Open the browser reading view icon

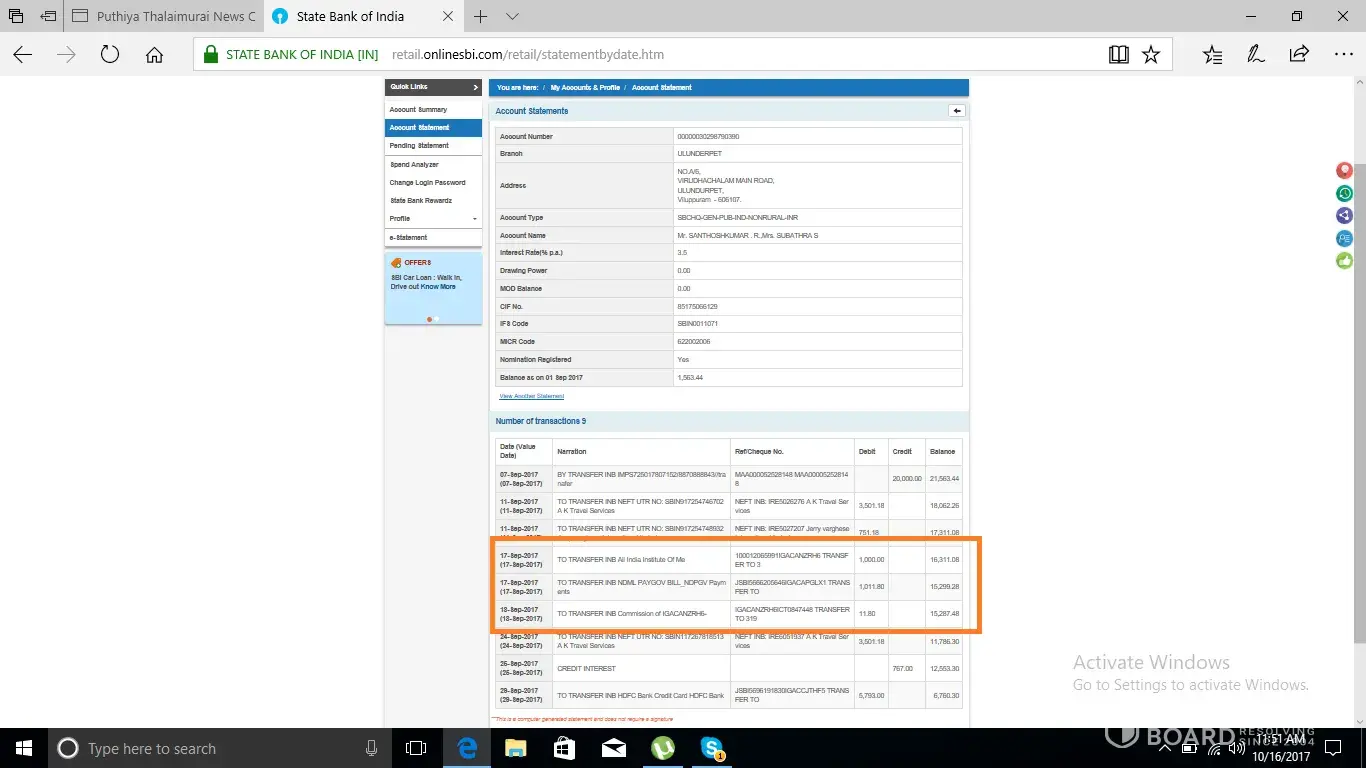(1119, 55)
